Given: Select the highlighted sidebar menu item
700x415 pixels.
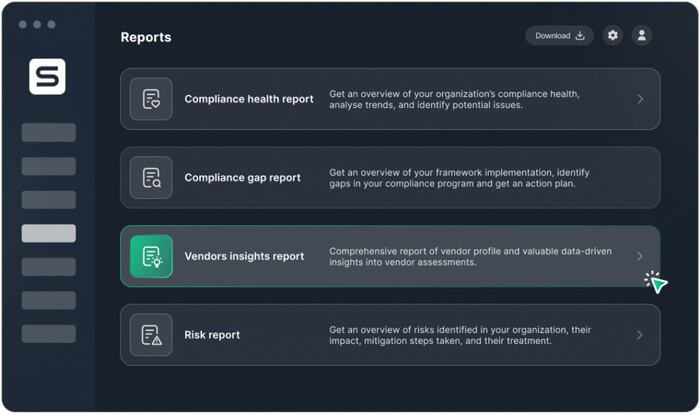Looking at the screenshot, I should (48, 233).
